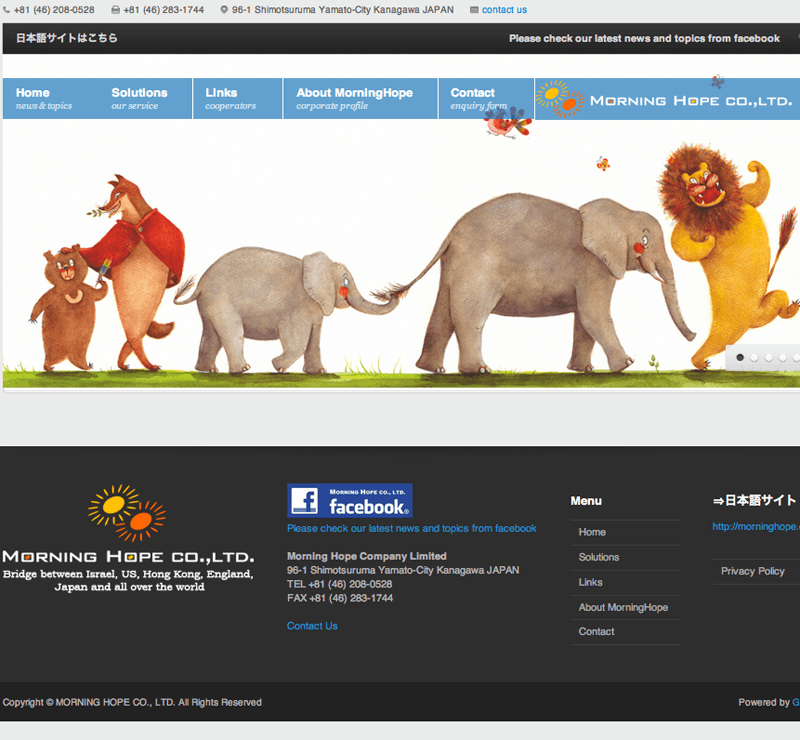Select the first (active) slideshow dot

click(x=740, y=358)
